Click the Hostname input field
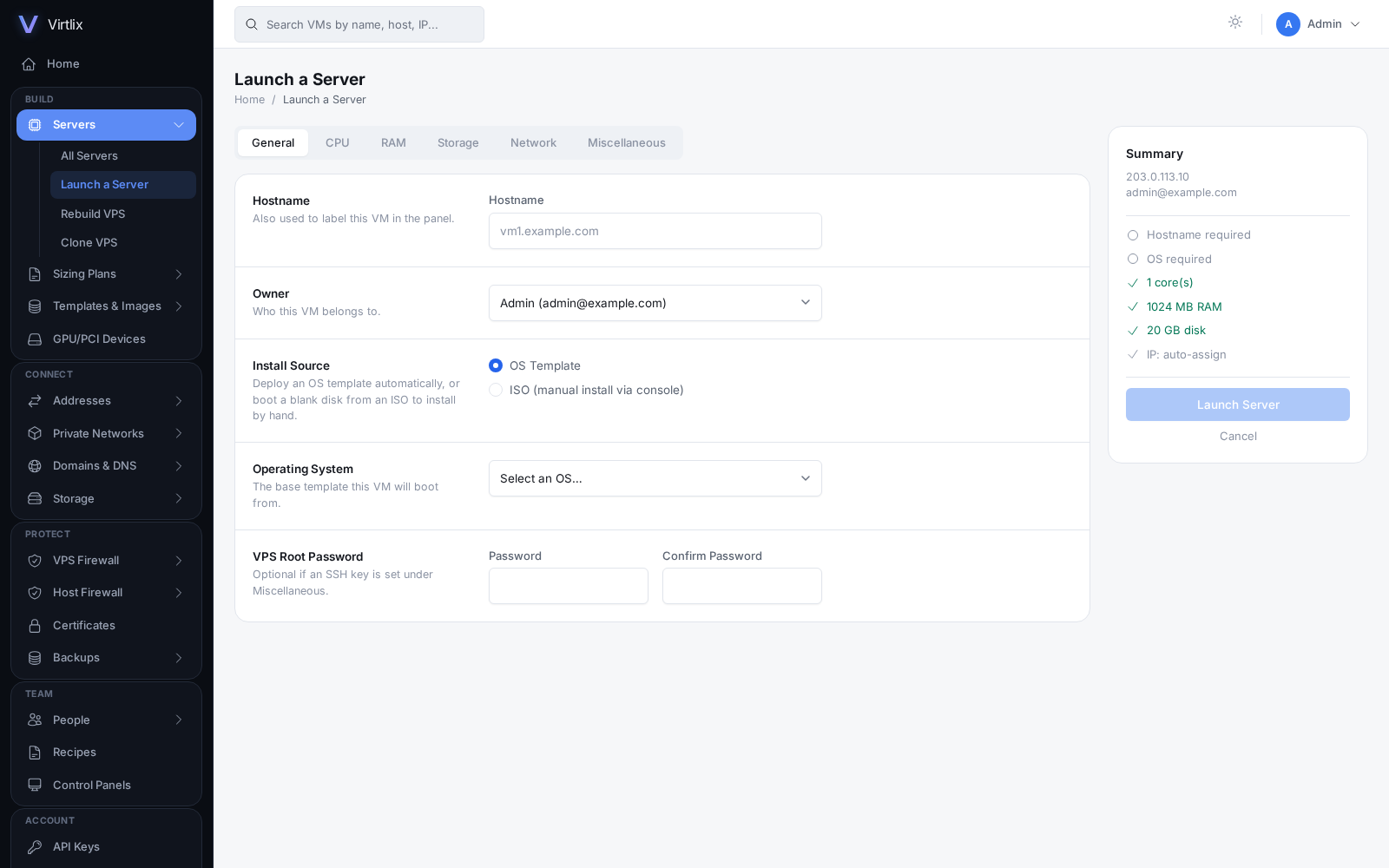Screen dimensions: 1389x868 click(655, 231)
